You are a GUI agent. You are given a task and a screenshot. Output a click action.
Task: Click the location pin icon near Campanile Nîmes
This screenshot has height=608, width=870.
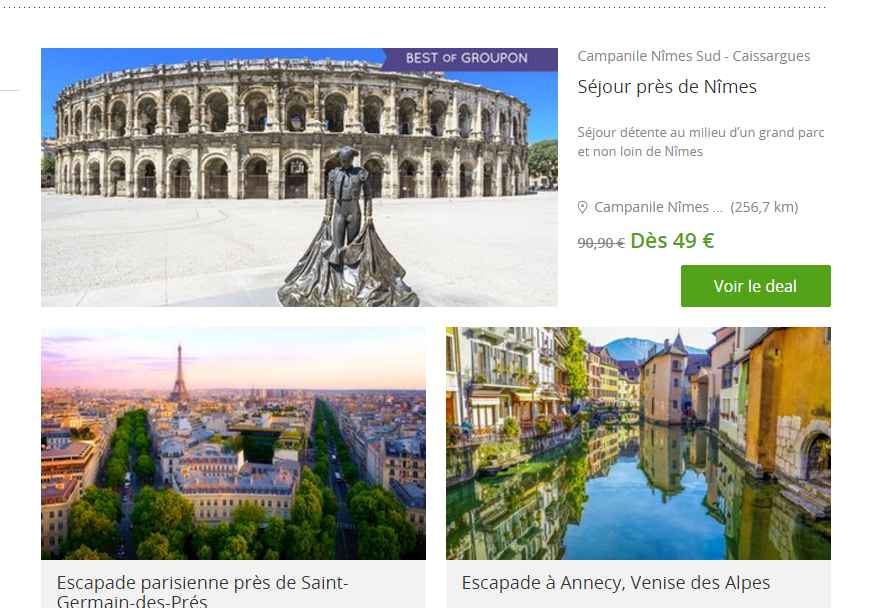coord(582,207)
